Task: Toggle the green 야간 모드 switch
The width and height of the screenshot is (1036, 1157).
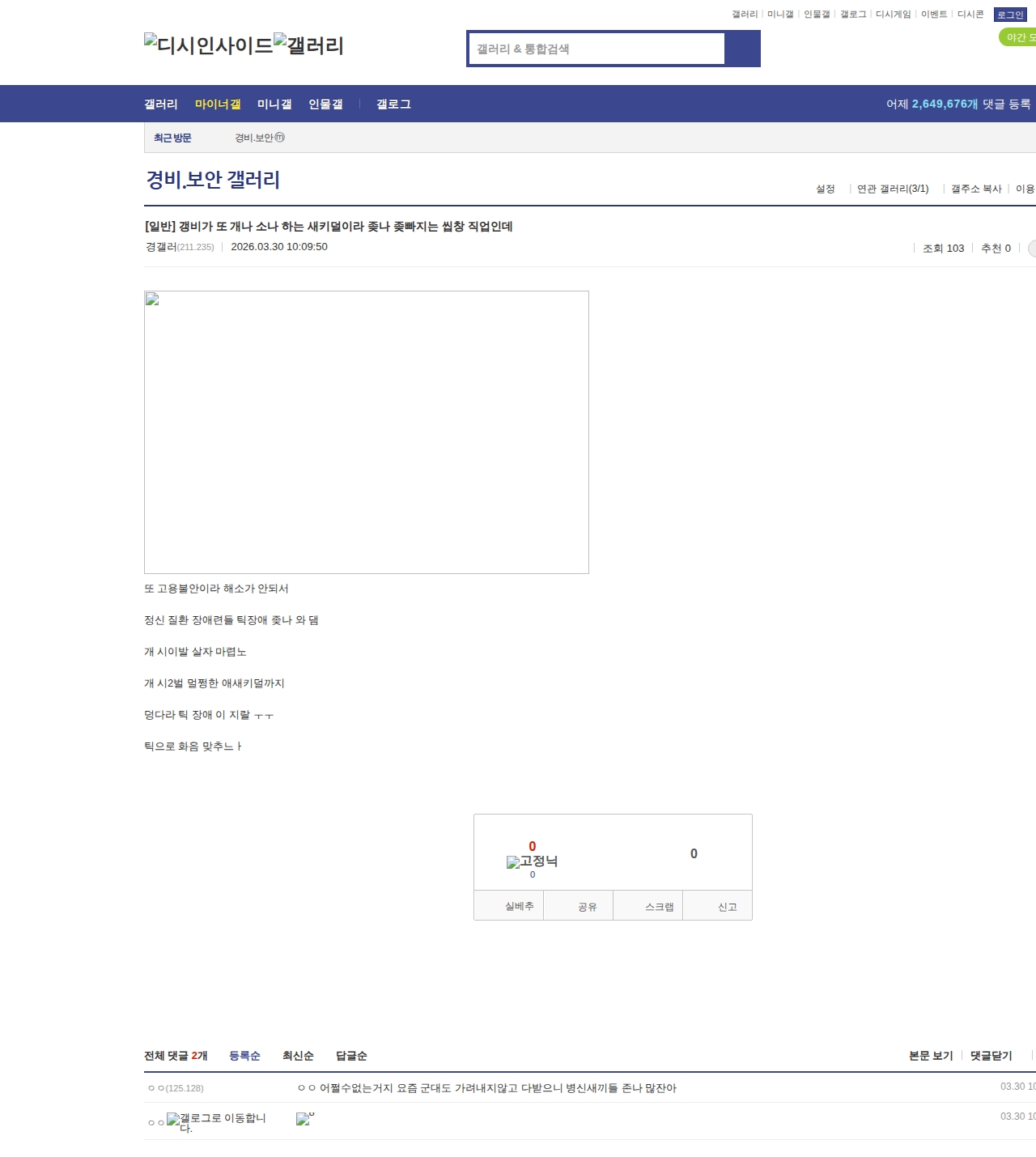Action: tap(1018, 37)
